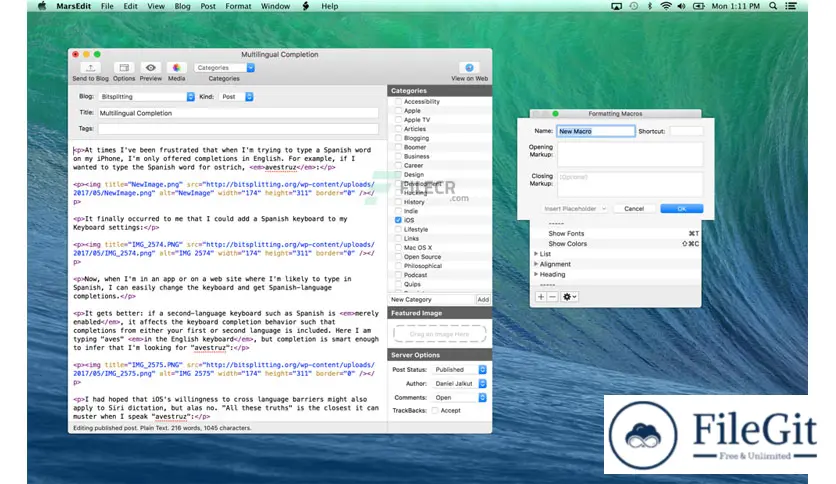Screen dimensions: 836x484
Task: Check the Apple TV category
Action: (x=398, y=119)
